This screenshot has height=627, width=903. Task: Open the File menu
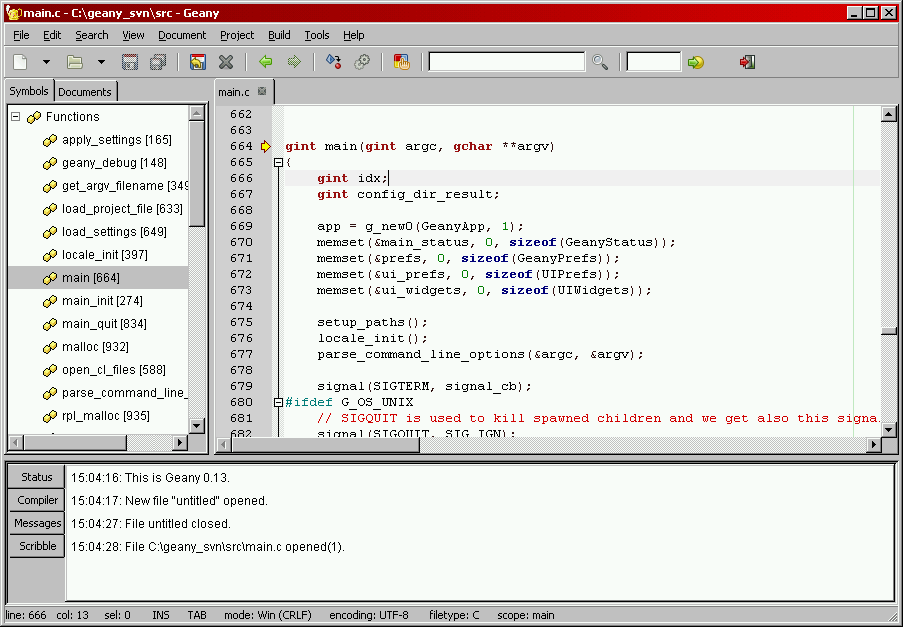21,35
